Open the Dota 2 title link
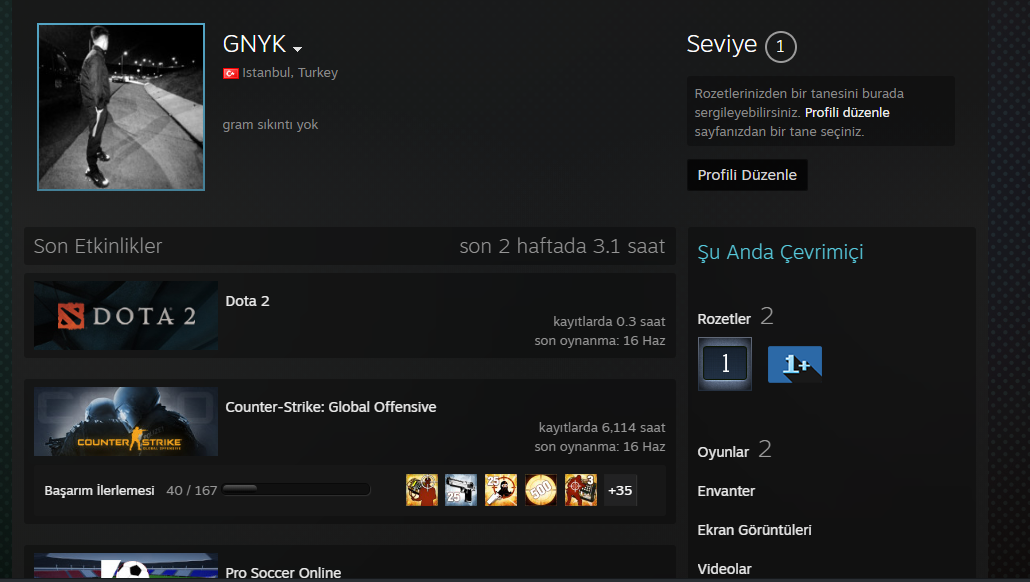 click(x=247, y=301)
